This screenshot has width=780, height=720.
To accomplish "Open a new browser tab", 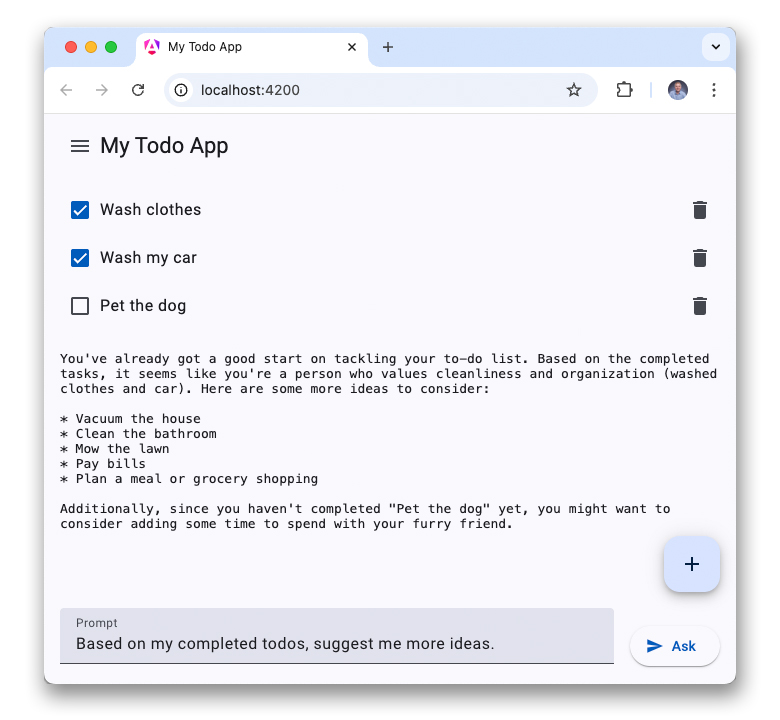I will (388, 47).
